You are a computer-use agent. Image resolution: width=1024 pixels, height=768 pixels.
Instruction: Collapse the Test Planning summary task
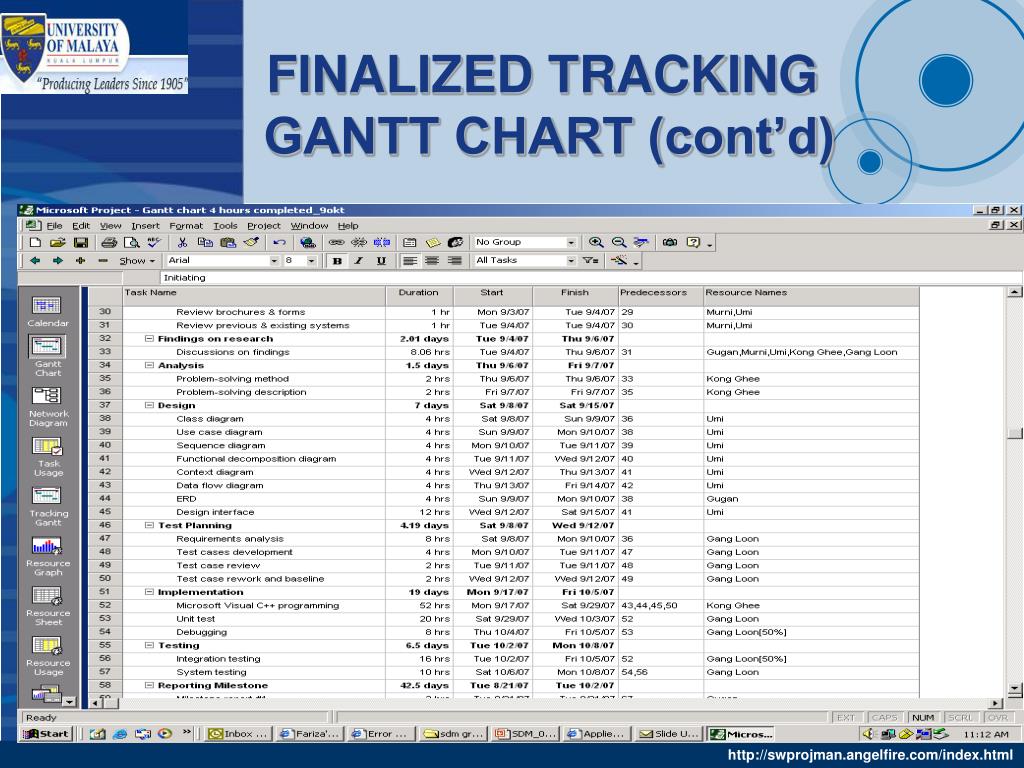coord(149,525)
